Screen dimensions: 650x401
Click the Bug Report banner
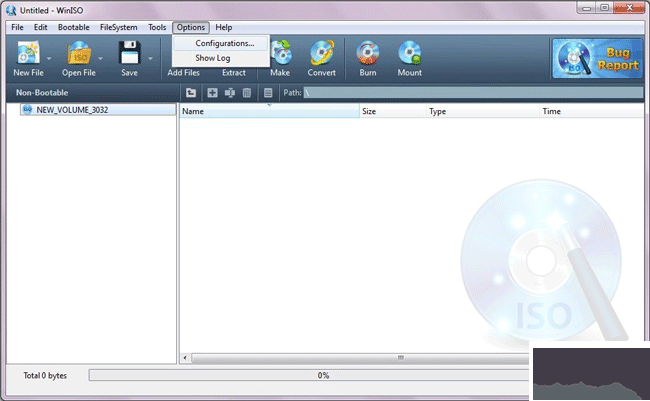[597, 58]
